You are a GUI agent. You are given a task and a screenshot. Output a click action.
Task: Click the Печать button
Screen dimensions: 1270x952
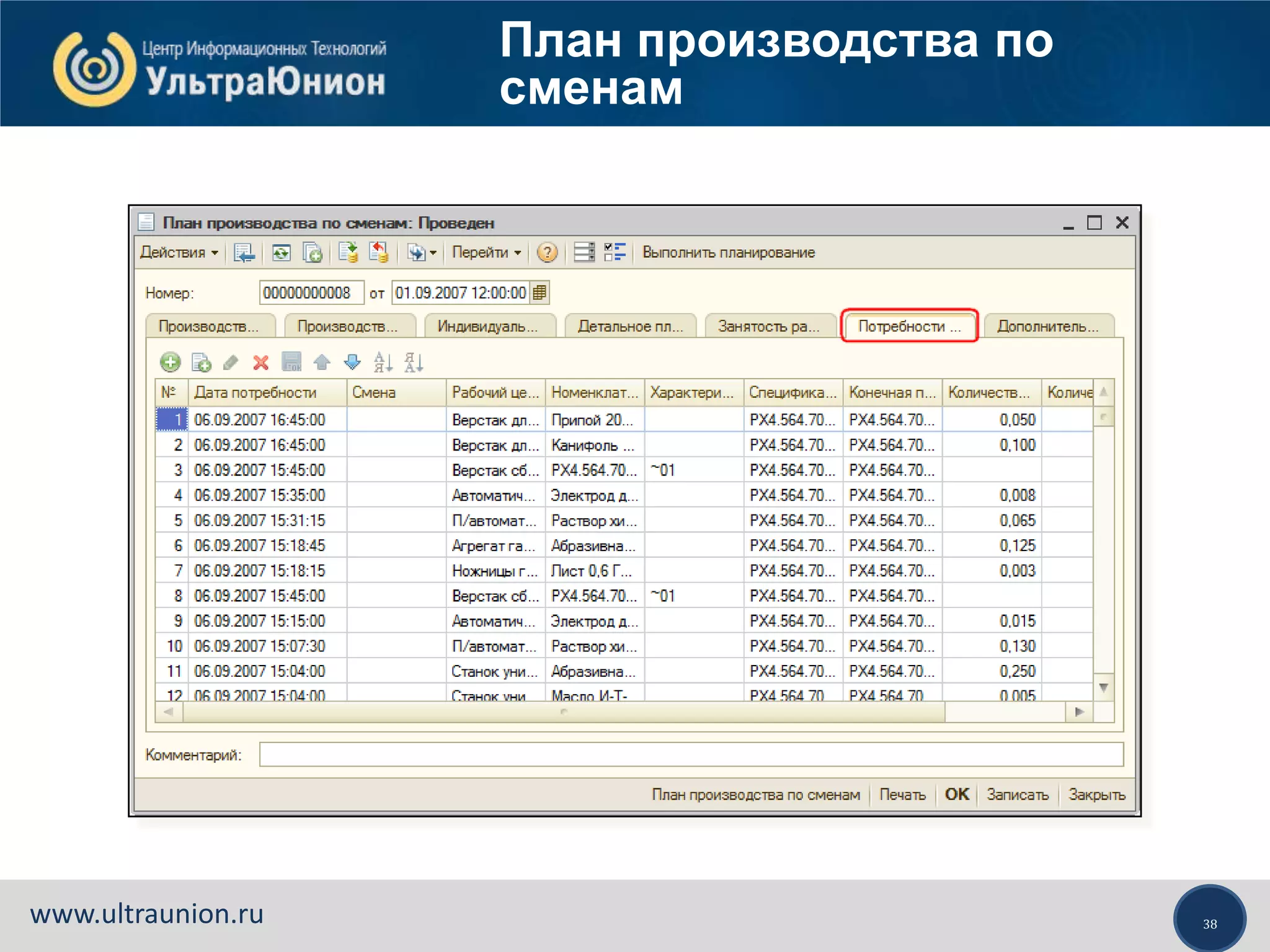[x=902, y=795]
